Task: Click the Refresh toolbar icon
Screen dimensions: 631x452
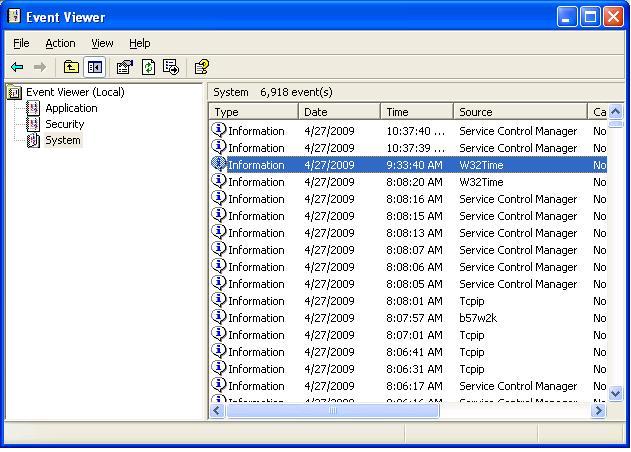Action: (x=148, y=67)
